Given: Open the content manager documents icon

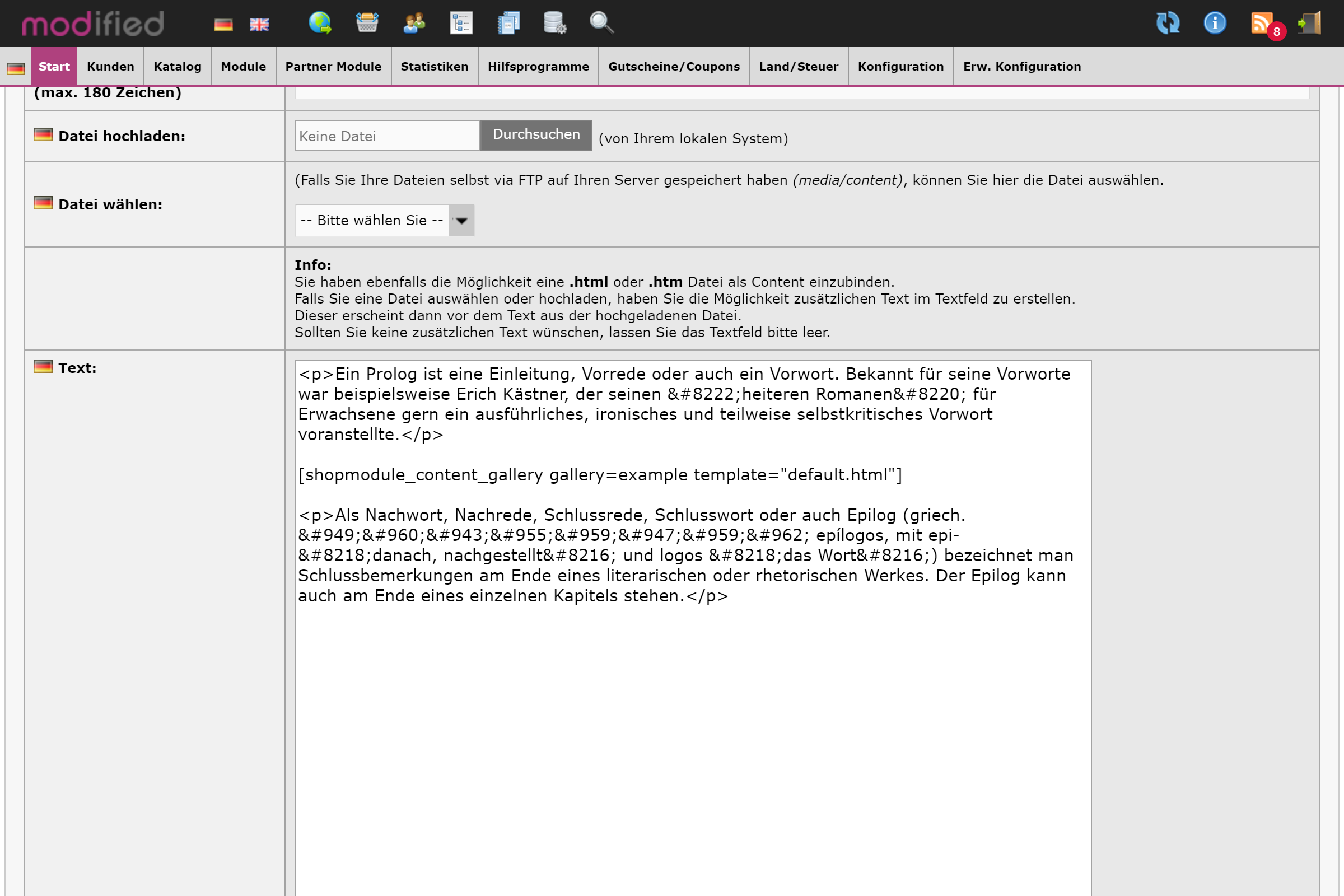Looking at the screenshot, I should pos(508,23).
